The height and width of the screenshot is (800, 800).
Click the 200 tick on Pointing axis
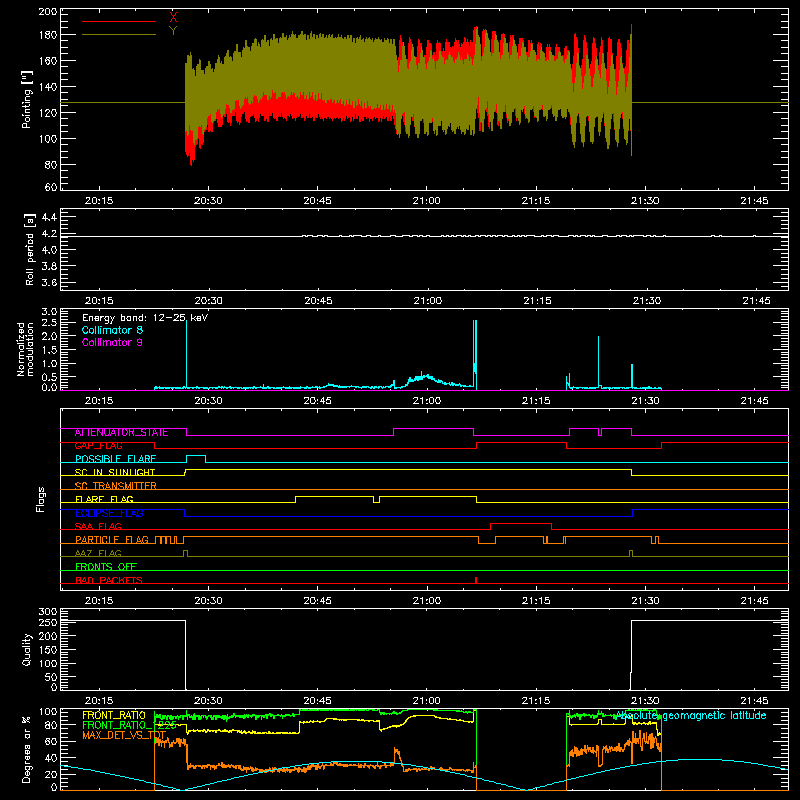[48, 11]
